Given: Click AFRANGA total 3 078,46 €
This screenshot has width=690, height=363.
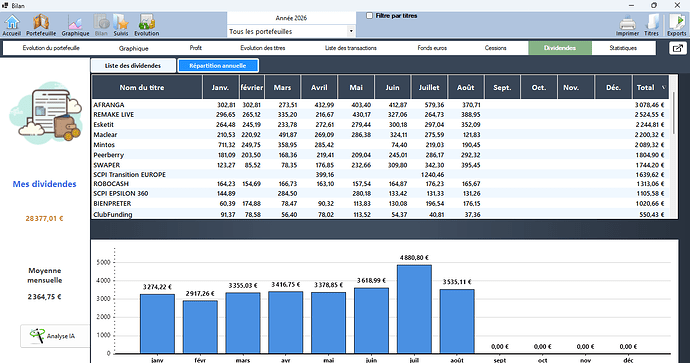Looking at the screenshot, I should (x=650, y=105).
